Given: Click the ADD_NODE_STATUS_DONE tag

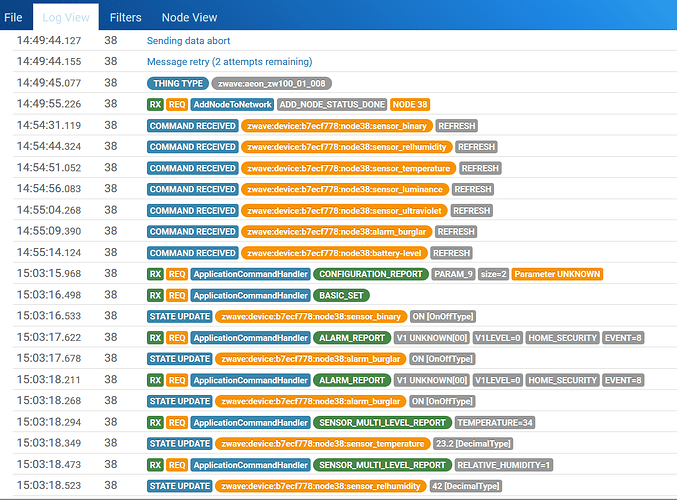Looking at the screenshot, I should 332,104.
